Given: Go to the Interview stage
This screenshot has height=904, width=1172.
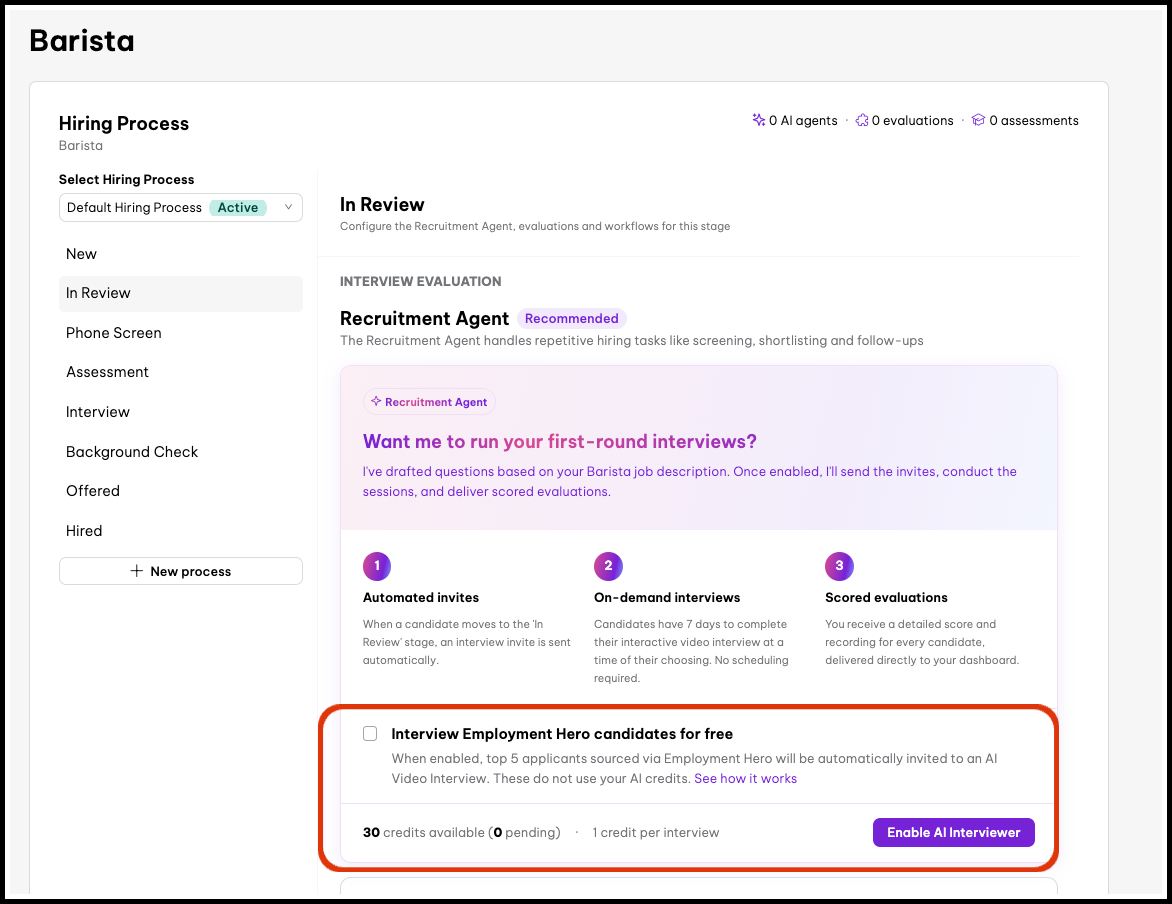Looking at the screenshot, I should (181, 412).
